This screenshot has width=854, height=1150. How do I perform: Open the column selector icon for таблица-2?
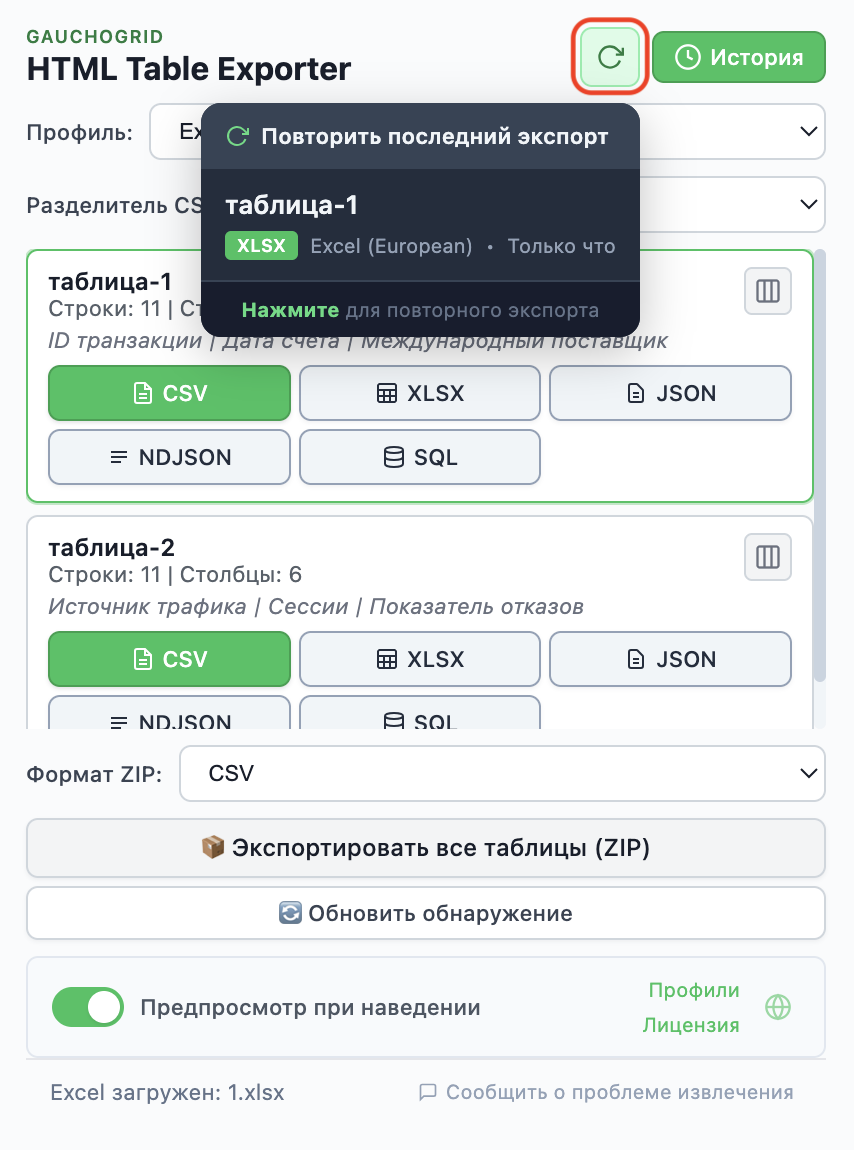pos(767,557)
